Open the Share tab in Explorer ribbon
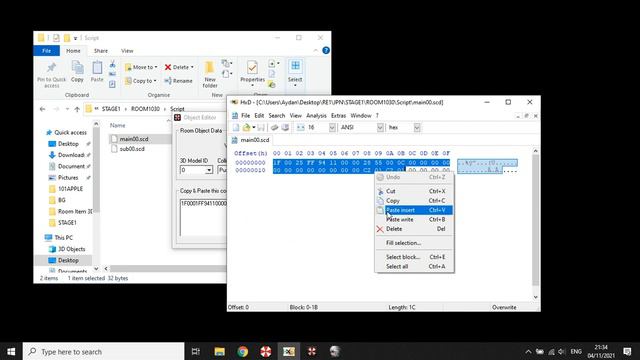The width and height of the screenshot is (640, 360). coord(101,51)
